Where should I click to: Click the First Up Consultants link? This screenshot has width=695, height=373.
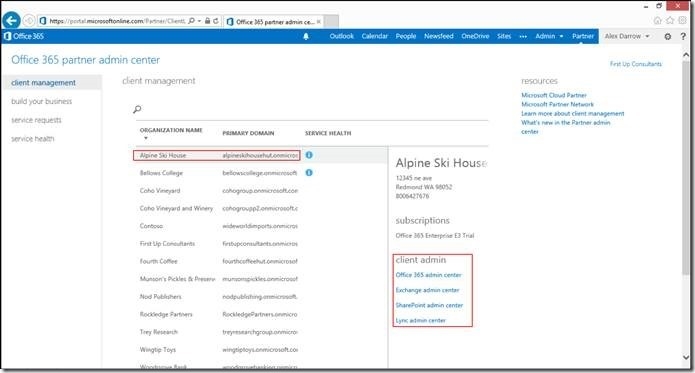click(x=636, y=64)
